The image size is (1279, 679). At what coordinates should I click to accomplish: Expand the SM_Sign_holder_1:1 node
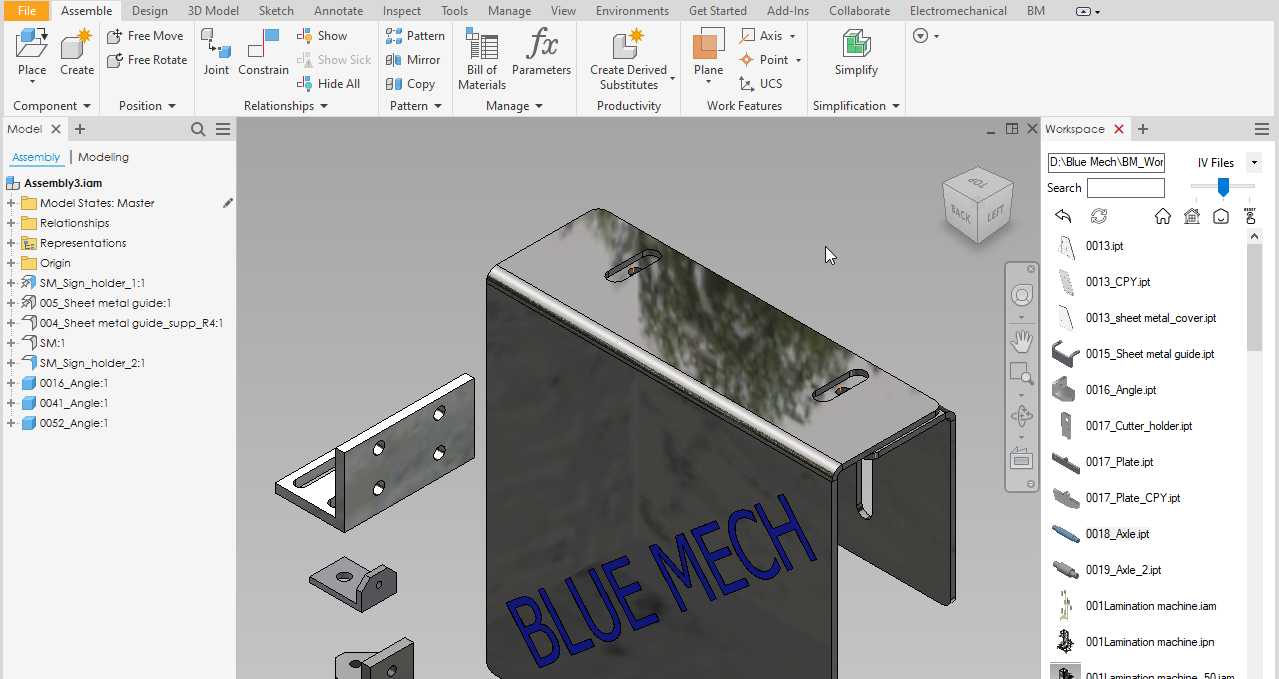point(11,283)
